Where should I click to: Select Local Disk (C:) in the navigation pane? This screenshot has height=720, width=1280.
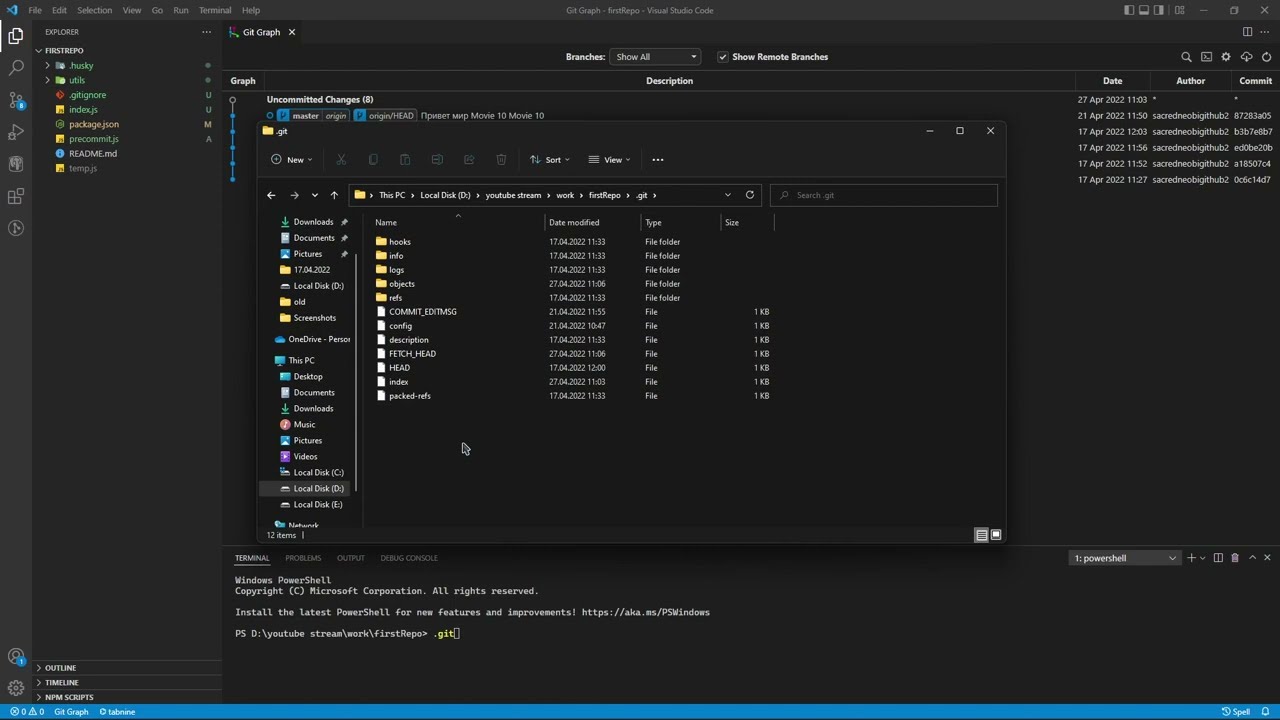(x=318, y=473)
